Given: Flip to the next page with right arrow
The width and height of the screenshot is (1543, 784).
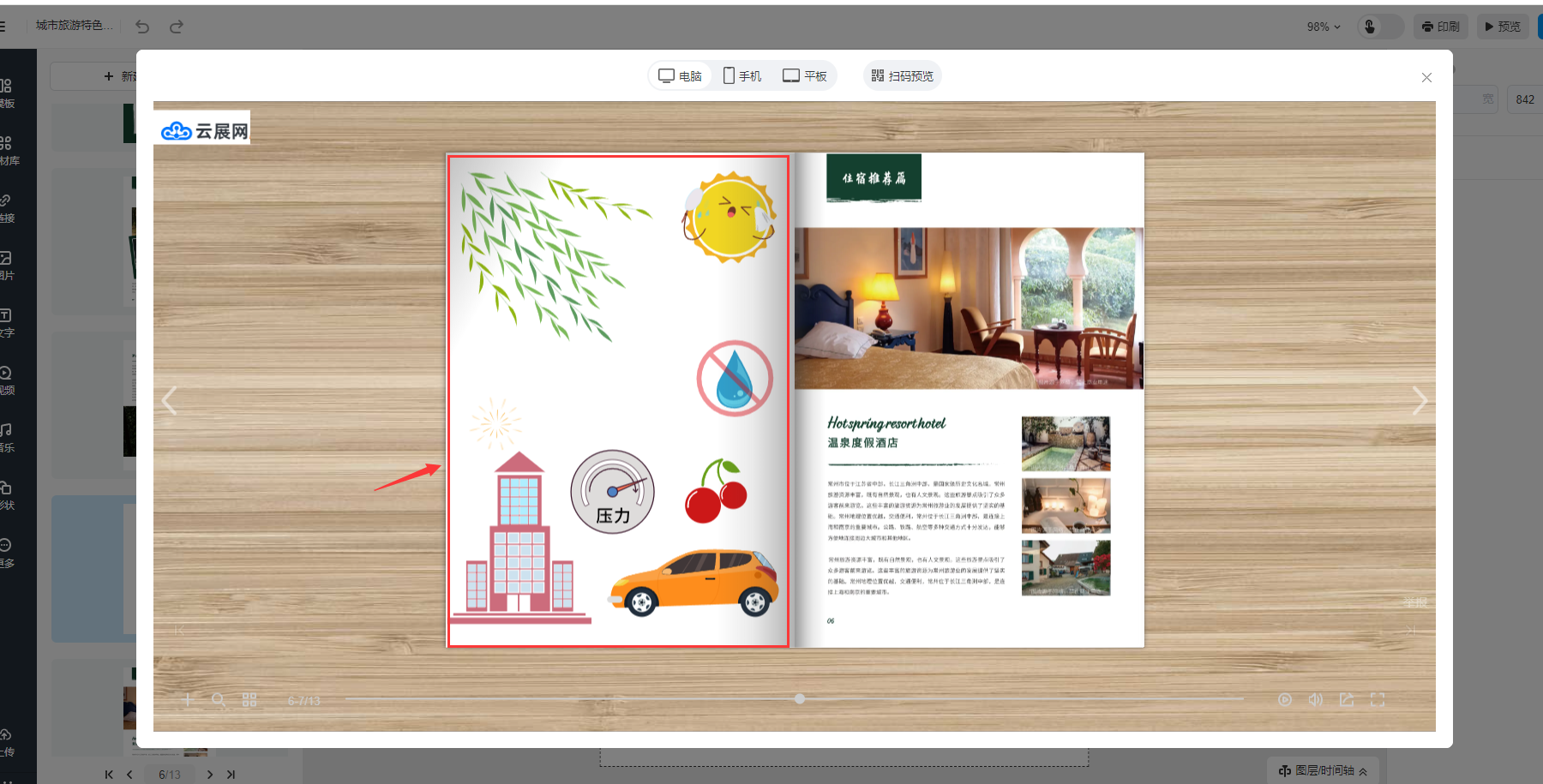Looking at the screenshot, I should [x=1420, y=400].
